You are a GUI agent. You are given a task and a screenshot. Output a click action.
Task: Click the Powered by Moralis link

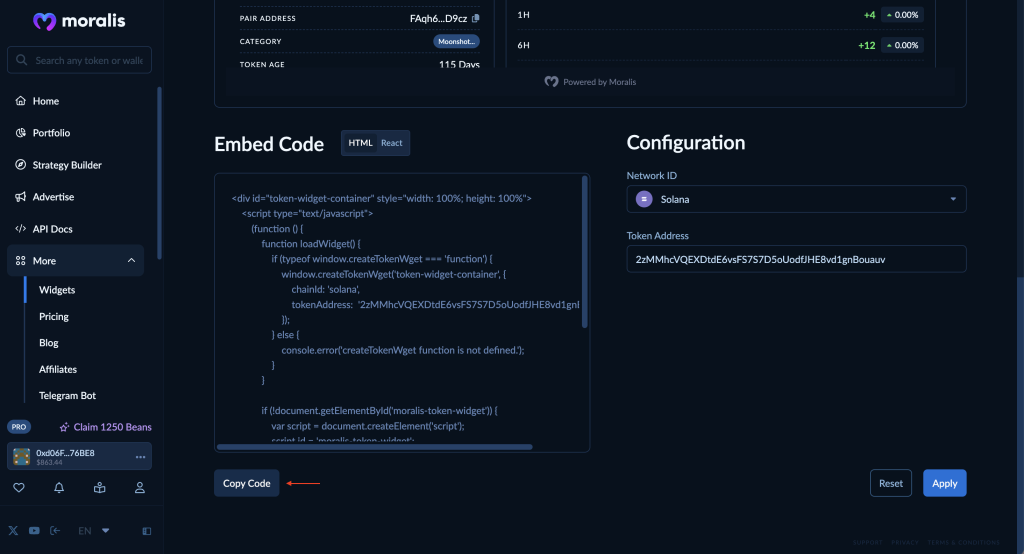[x=590, y=82]
